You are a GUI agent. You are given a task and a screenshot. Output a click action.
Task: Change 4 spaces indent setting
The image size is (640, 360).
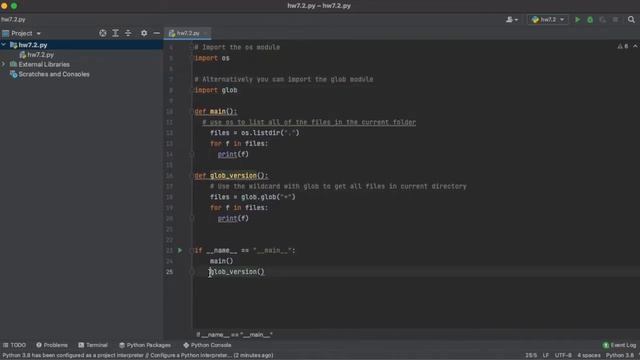(x=589, y=356)
